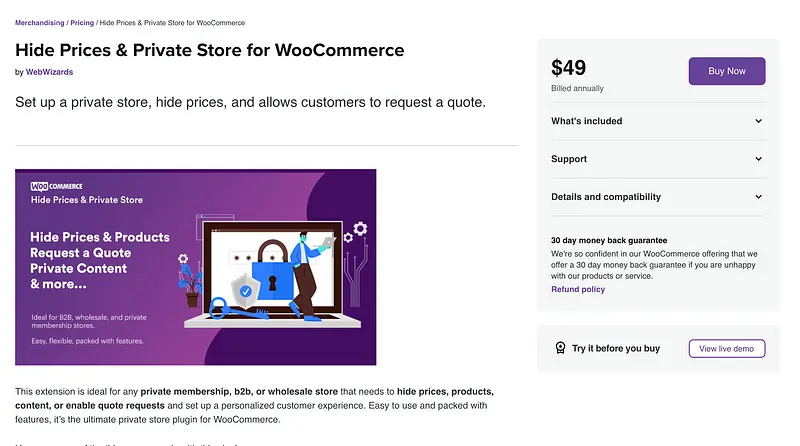The width and height of the screenshot is (800, 446).
Task: Visit the WebWizards vendor link
Action: tap(49, 72)
